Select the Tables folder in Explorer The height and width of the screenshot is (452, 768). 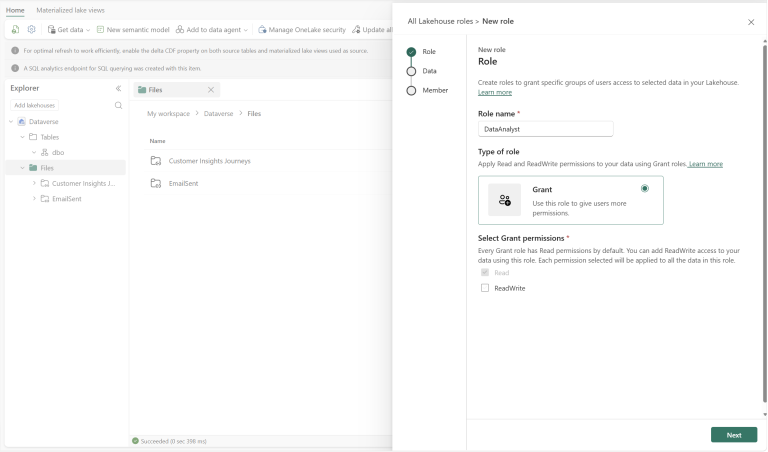pos(44,137)
